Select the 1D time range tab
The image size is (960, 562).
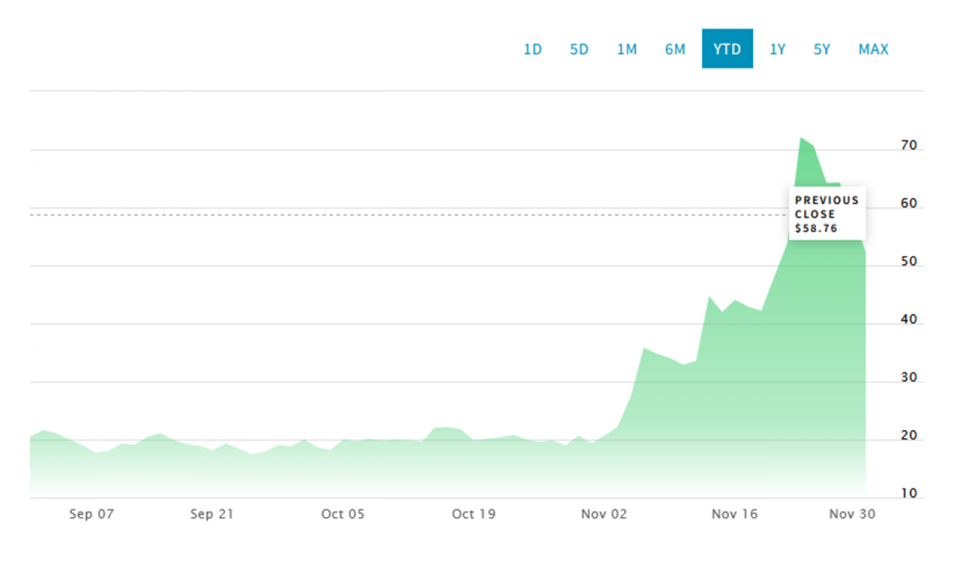[532, 49]
